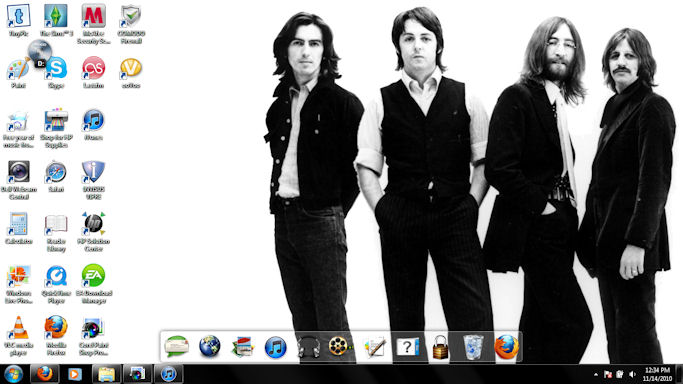Open the Windows Start orb

[x=14, y=374]
